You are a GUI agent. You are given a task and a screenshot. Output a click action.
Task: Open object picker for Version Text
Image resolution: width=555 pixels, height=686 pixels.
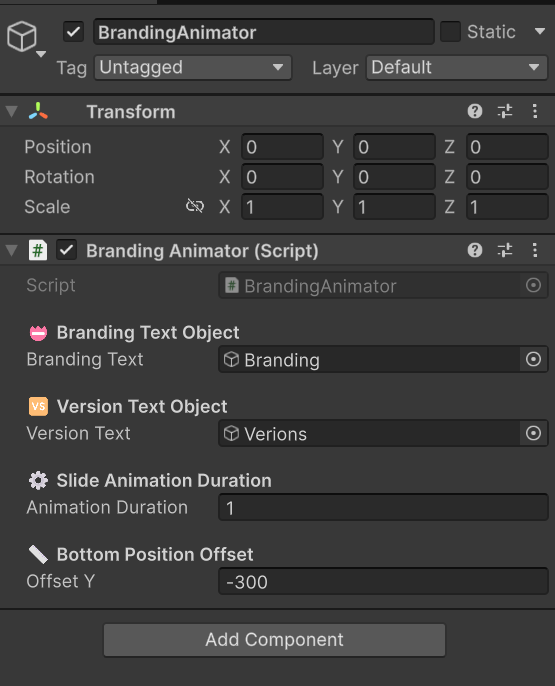tap(533, 433)
